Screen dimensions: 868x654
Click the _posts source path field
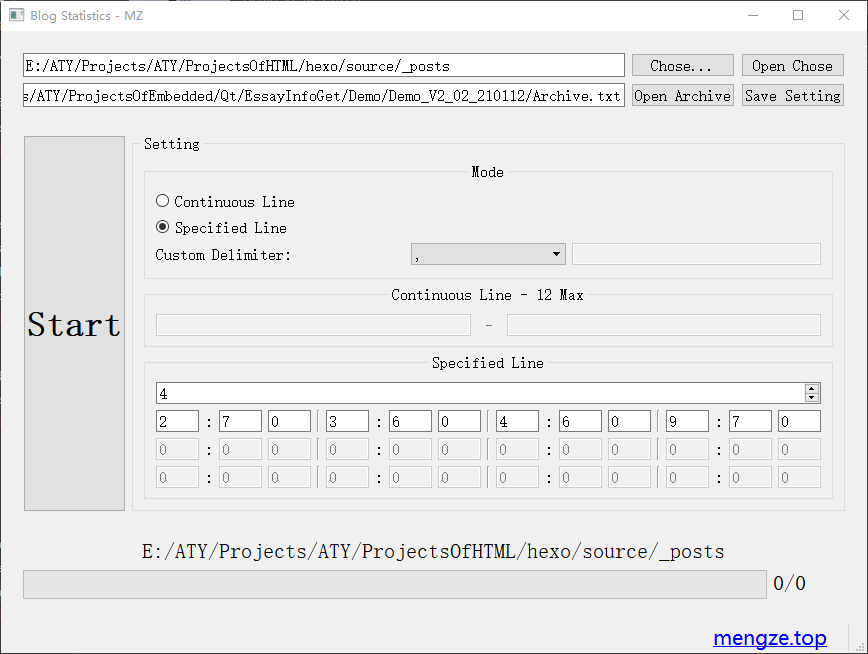coord(323,66)
